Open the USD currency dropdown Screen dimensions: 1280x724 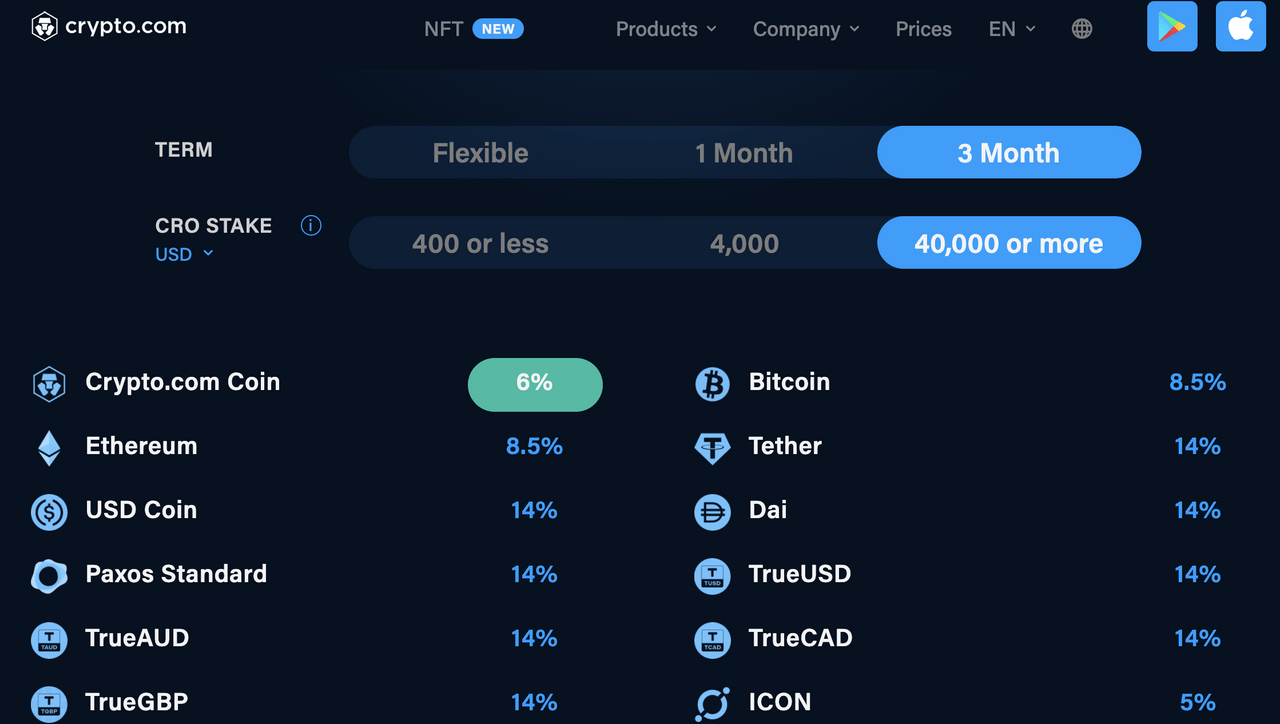(184, 254)
